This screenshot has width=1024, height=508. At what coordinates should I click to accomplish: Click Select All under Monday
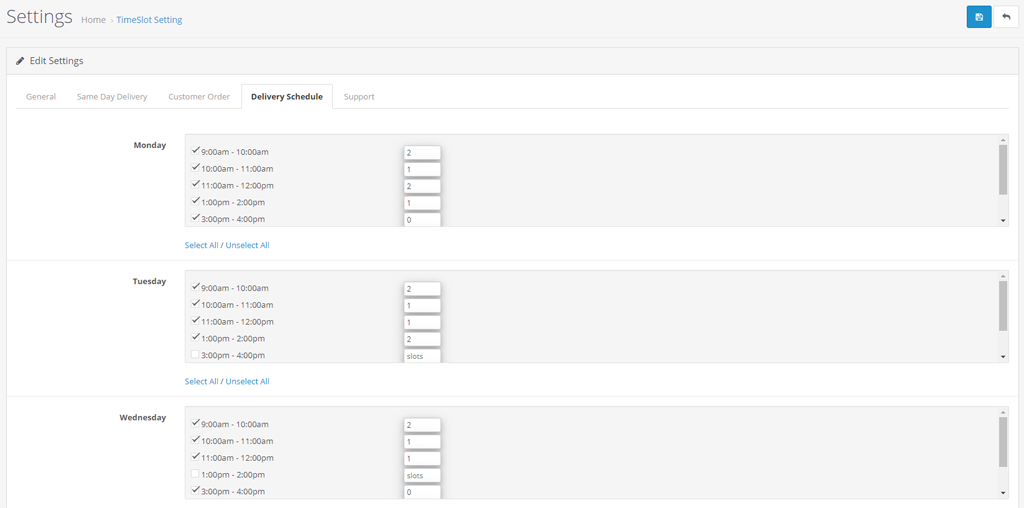point(201,246)
